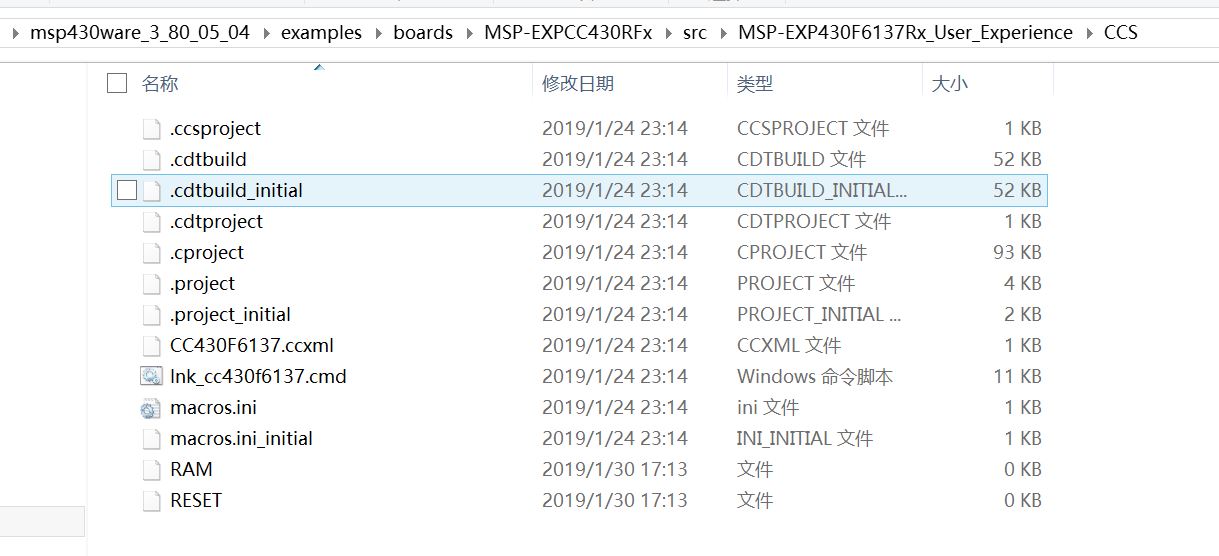Select the .cproject file name
The image size is (1219, 556).
[x=207, y=253]
